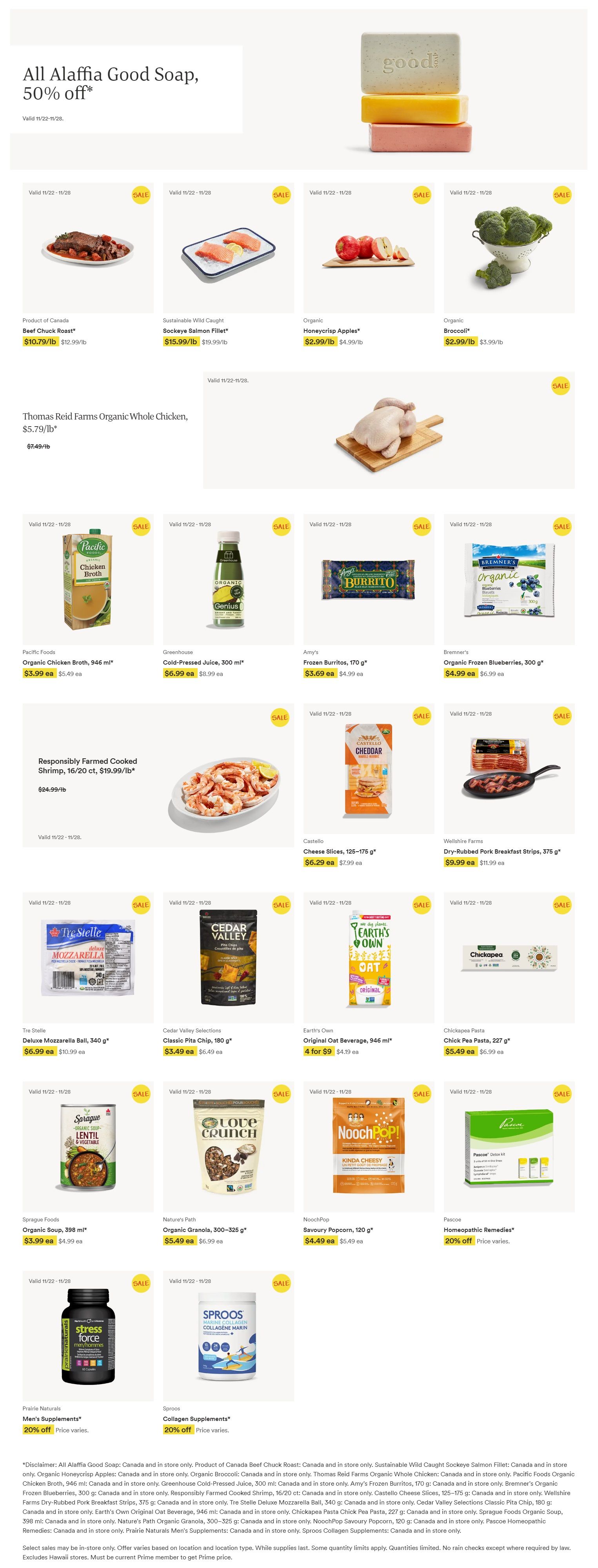The width and height of the screenshot is (598, 1568).
Task: Select the Earth's Own Oat Beverage image
Action: click(x=369, y=958)
